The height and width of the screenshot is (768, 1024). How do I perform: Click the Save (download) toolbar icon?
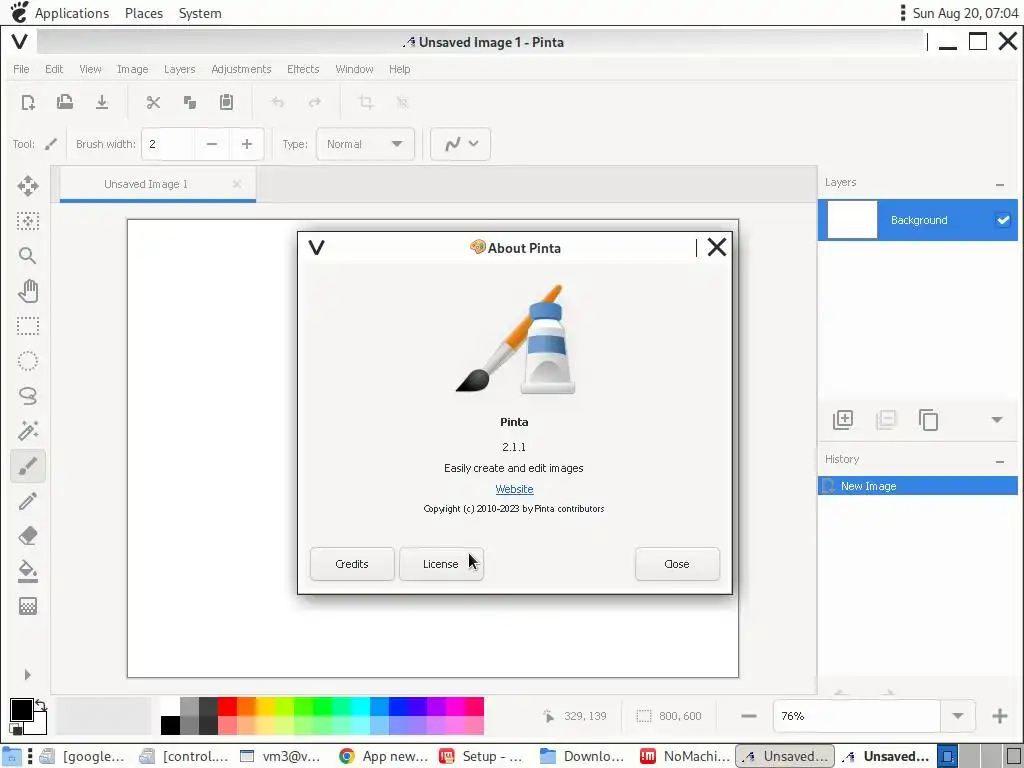click(x=102, y=102)
